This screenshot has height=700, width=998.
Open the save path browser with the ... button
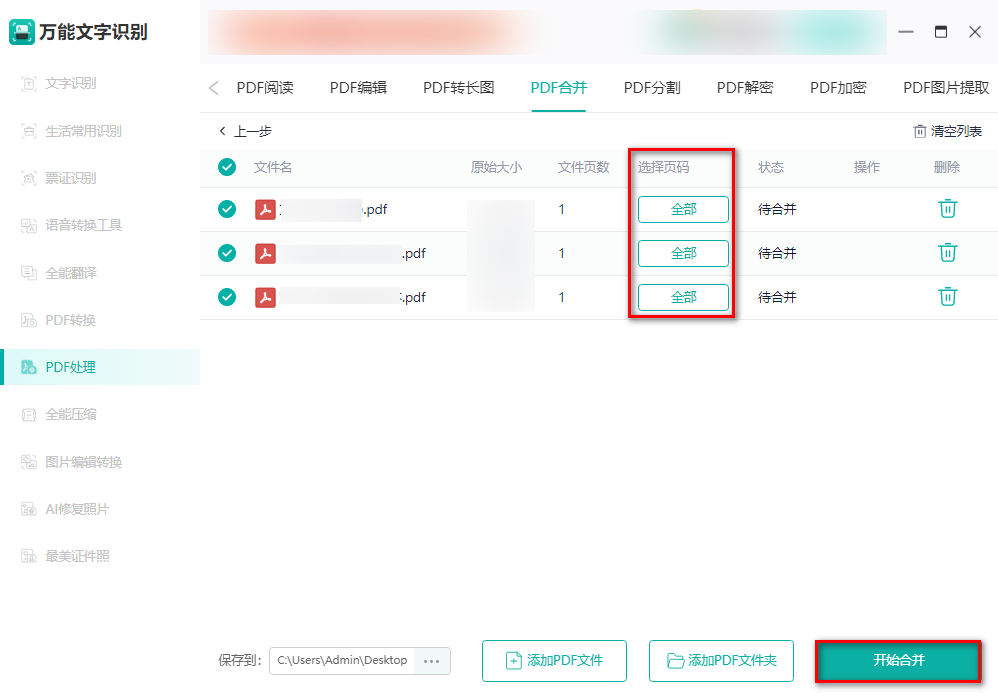432,660
